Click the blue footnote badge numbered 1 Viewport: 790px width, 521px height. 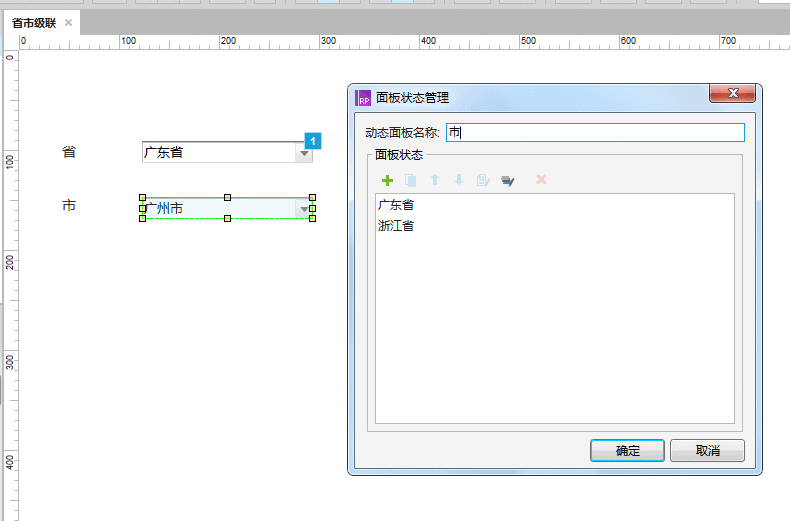(x=313, y=141)
